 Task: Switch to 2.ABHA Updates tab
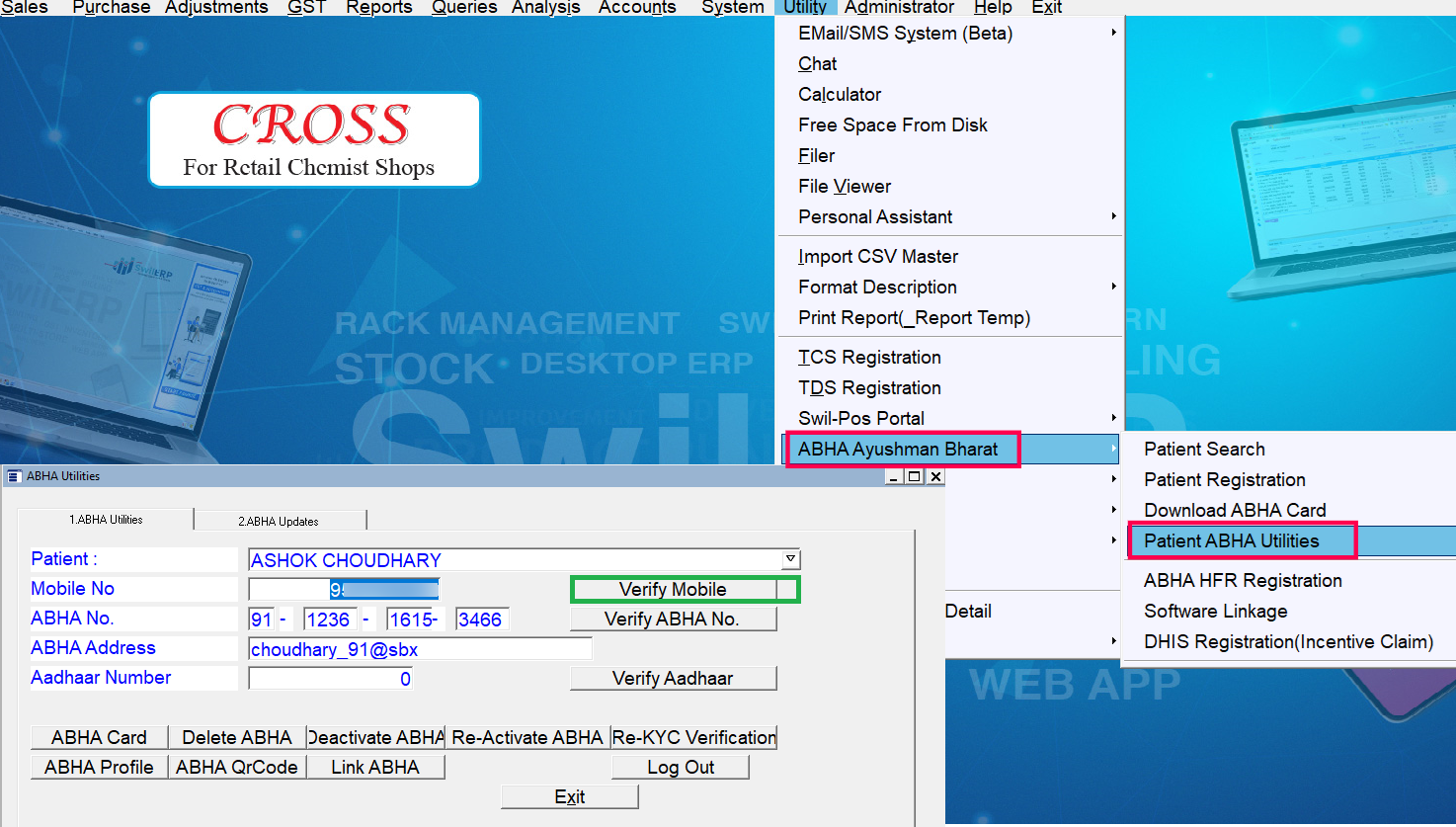click(280, 521)
